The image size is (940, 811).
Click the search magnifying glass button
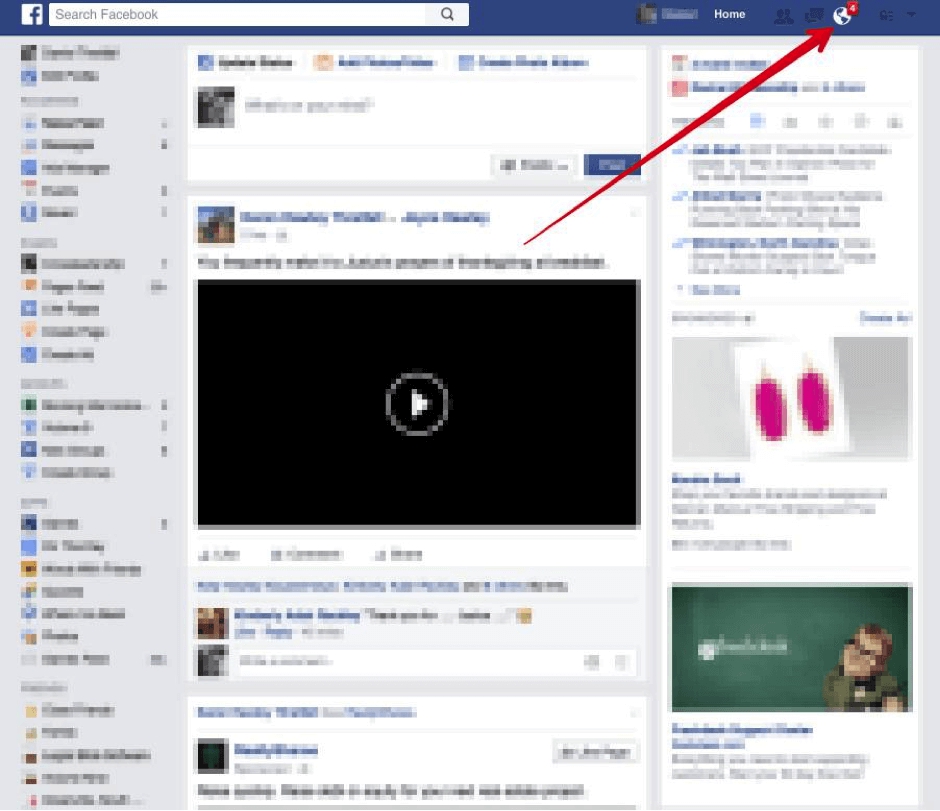tap(447, 14)
